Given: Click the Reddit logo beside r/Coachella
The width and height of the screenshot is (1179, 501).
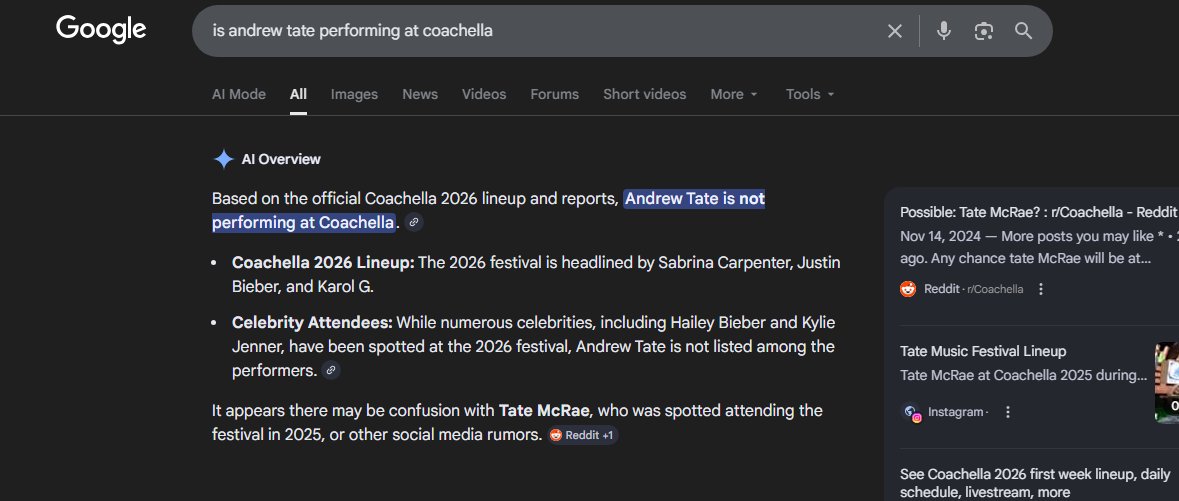Looking at the screenshot, I should point(908,289).
